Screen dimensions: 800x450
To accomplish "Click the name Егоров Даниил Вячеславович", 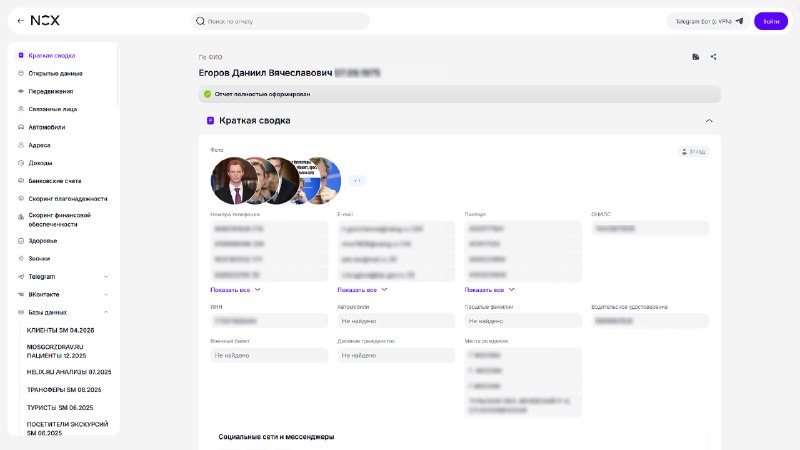I will coord(265,73).
